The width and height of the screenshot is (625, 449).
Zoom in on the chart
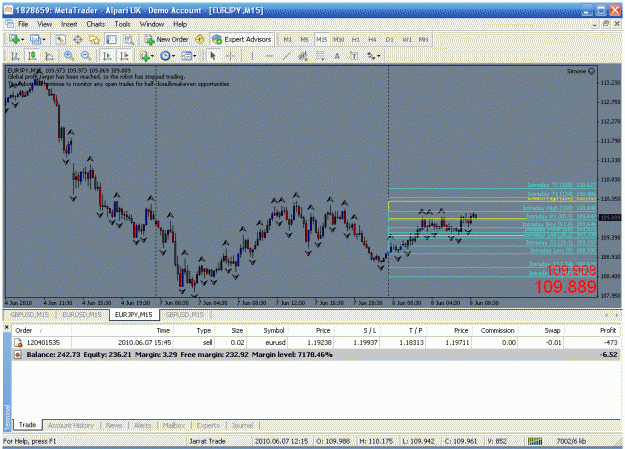[x=69, y=56]
